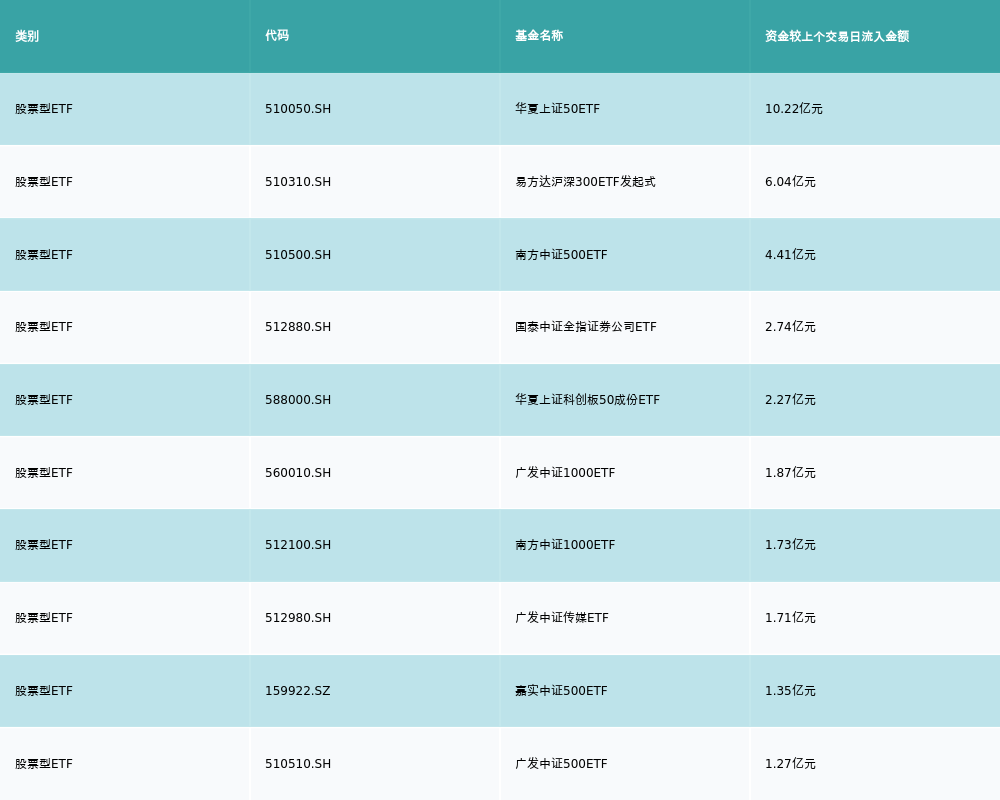This screenshot has width=1000, height=800.
Task: Click the 南方中证500ETF fund name
Action: [x=561, y=255]
